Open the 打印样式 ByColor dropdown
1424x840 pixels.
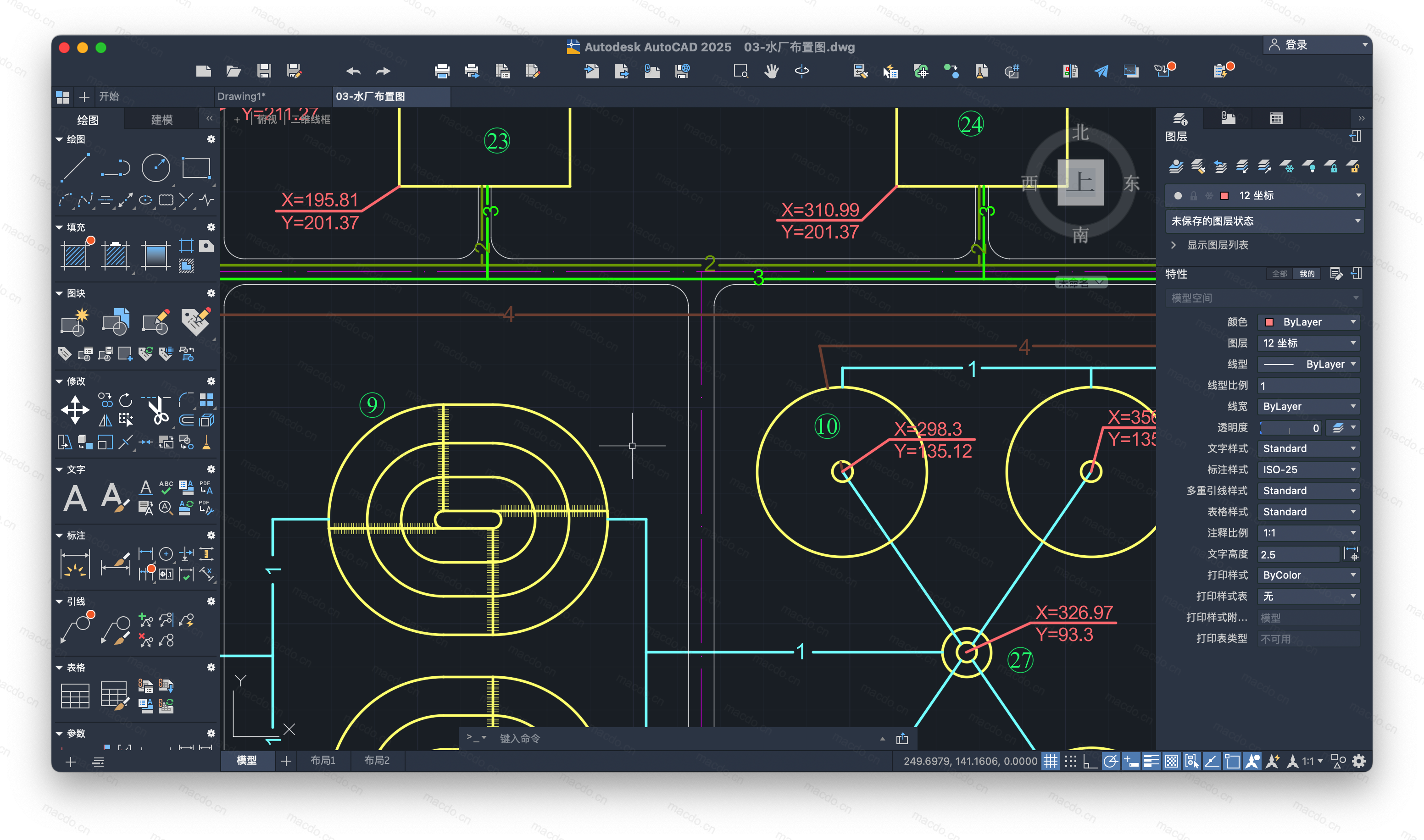[1308, 575]
